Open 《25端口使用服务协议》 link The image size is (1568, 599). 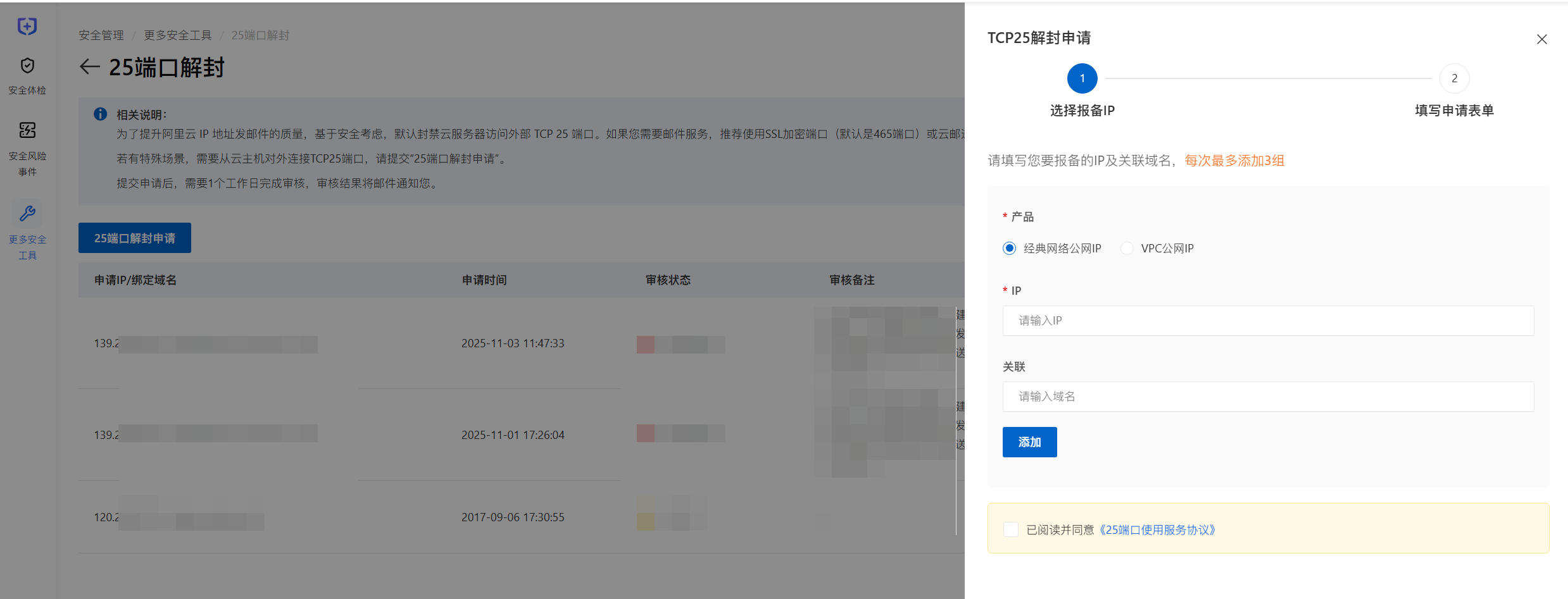pos(1157,530)
